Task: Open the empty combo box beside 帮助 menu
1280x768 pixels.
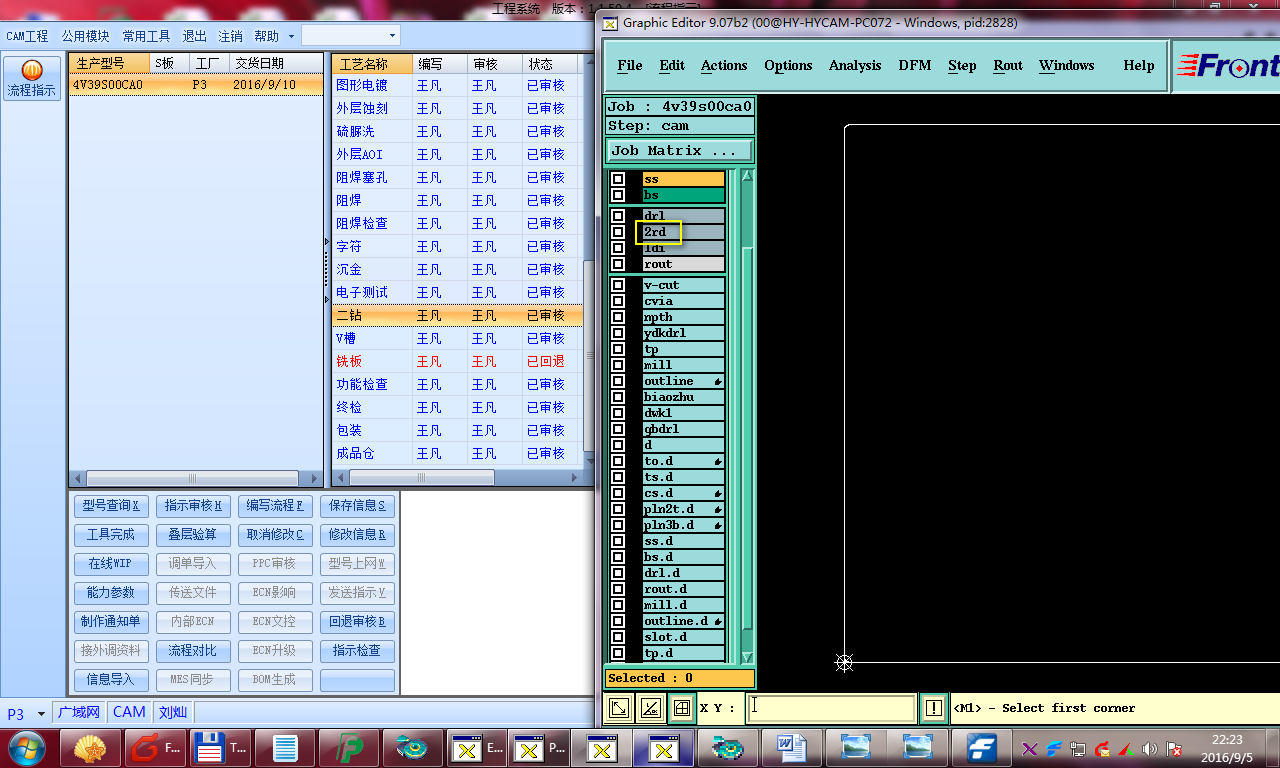Action: click(x=350, y=35)
